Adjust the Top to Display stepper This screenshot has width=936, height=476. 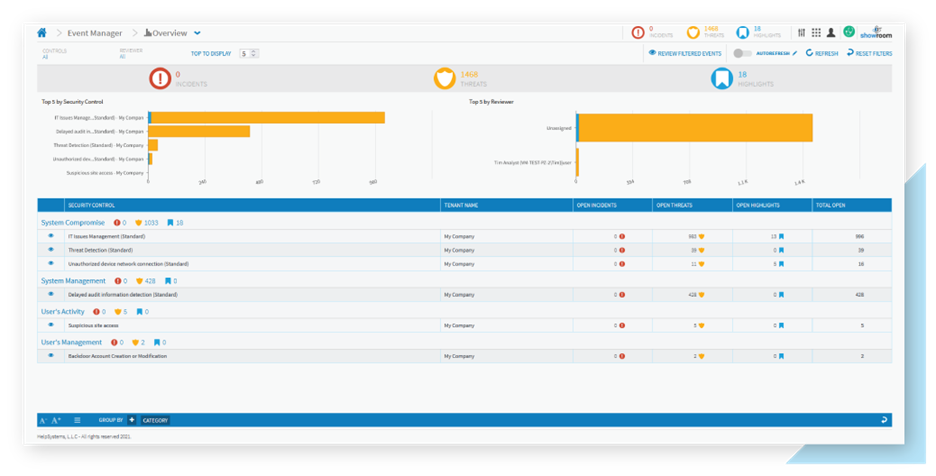pyautogui.click(x=254, y=53)
